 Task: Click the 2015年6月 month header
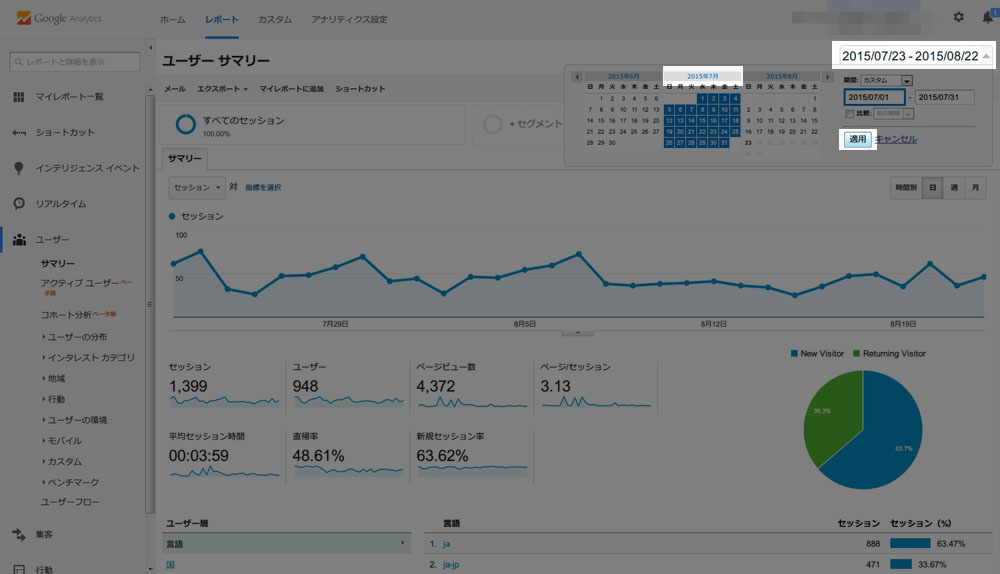[x=624, y=77]
